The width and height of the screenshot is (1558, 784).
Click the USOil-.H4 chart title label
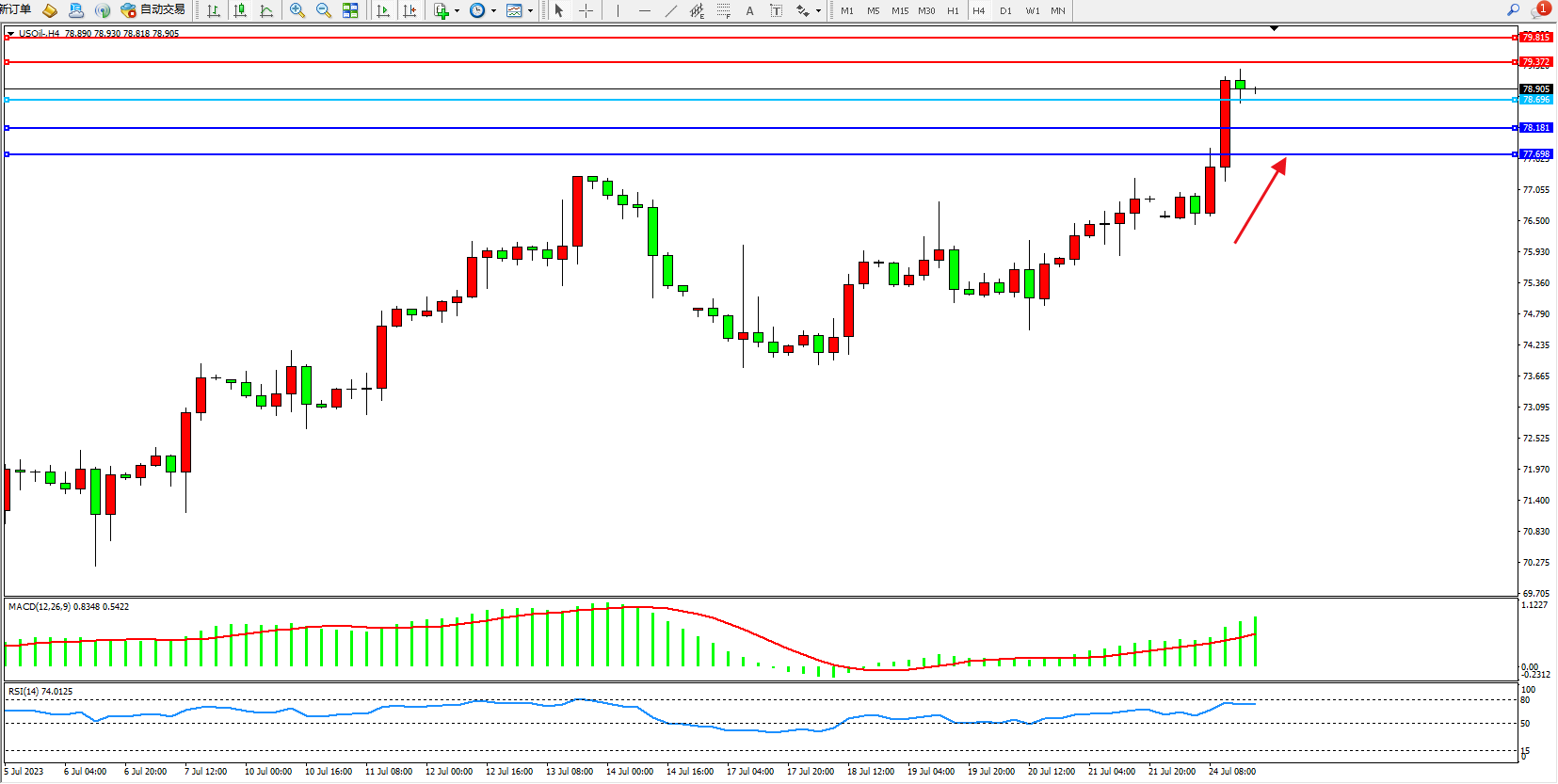pos(39,33)
